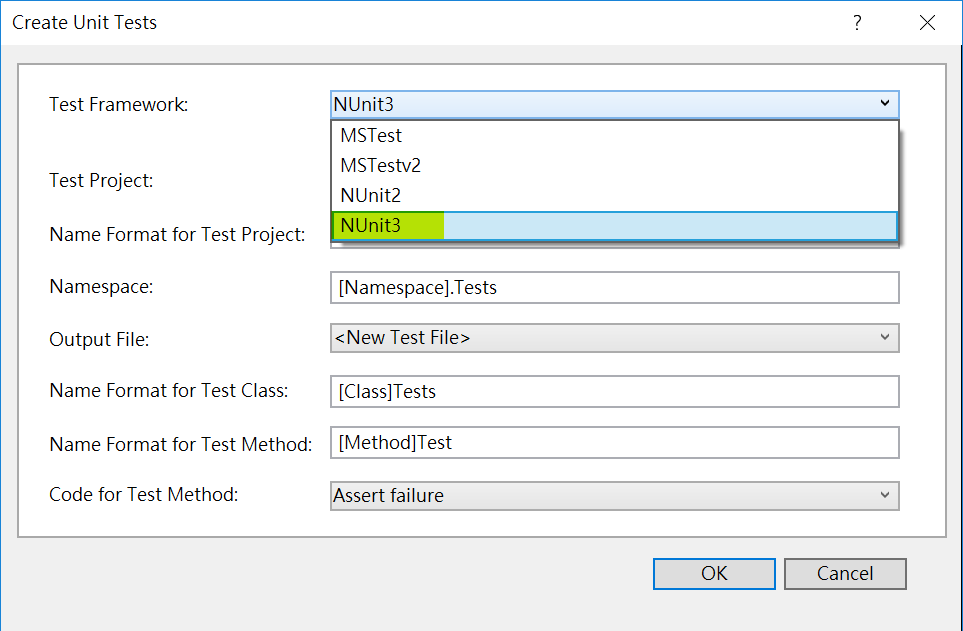This screenshot has width=963, height=631.
Task: Open the Output File dropdown
Action: pos(614,338)
